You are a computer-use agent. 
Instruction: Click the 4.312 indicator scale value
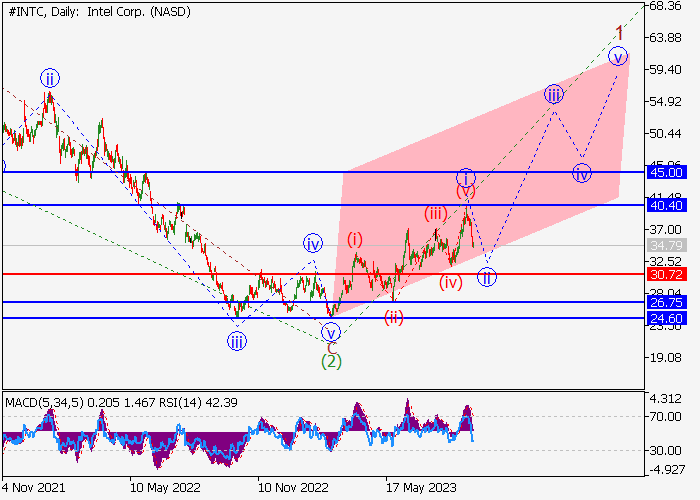665,399
